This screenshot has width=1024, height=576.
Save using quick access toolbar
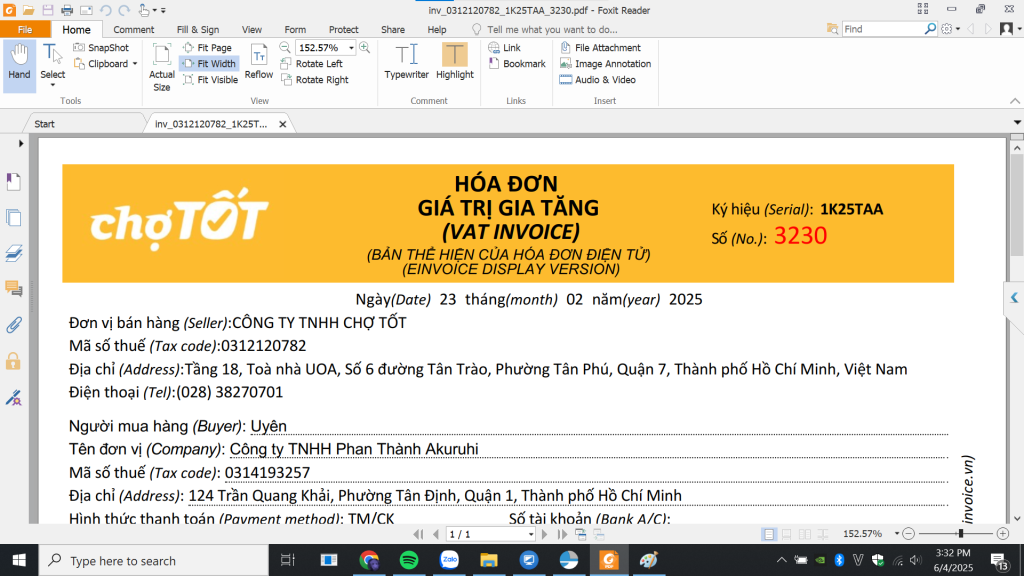48,10
